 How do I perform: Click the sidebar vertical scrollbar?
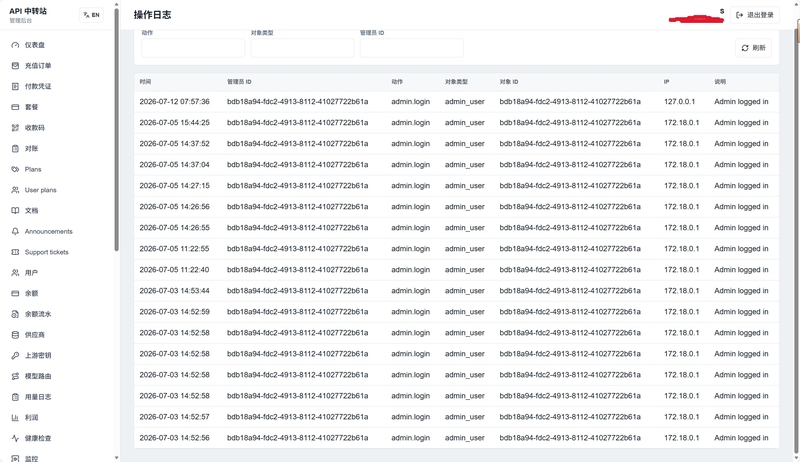pos(116,130)
